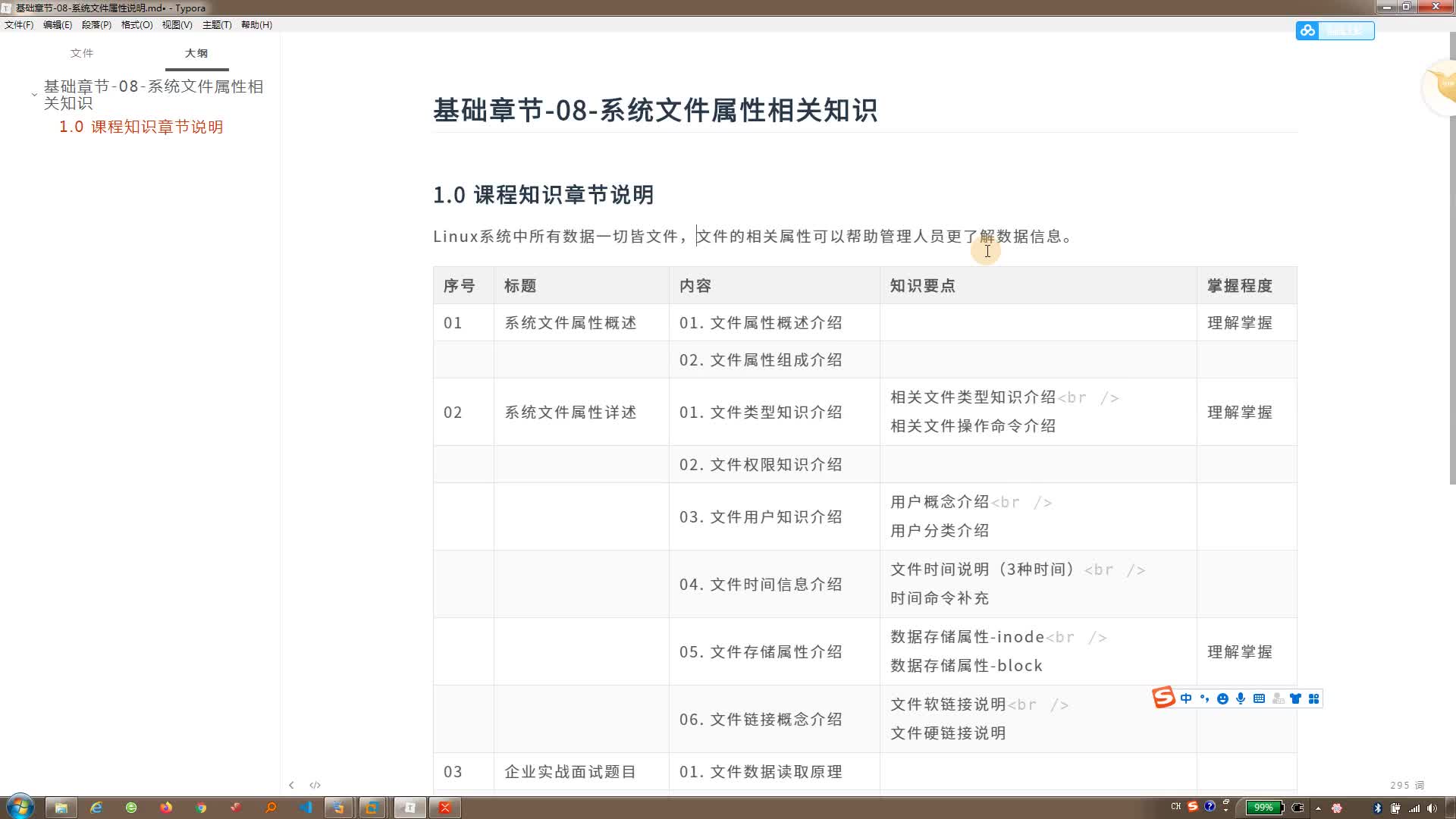
Task: Open the 主题(T) menu
Action: click(217, 25)
